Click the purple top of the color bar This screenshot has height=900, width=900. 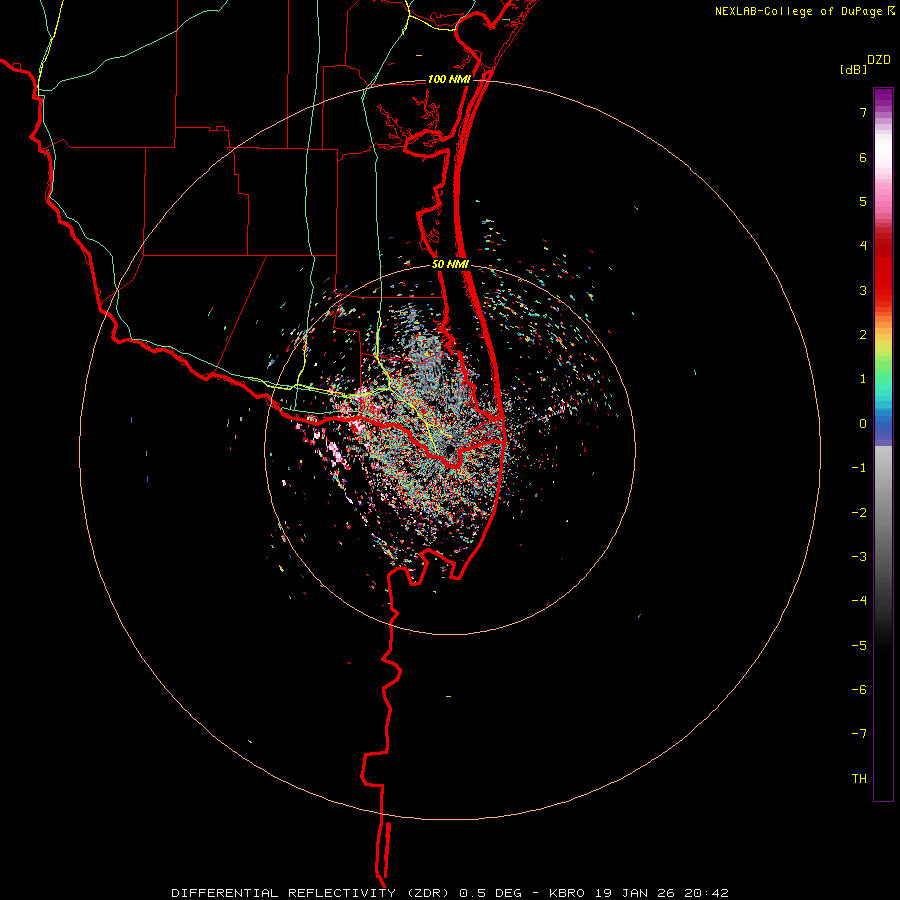(x=883, y=98)
